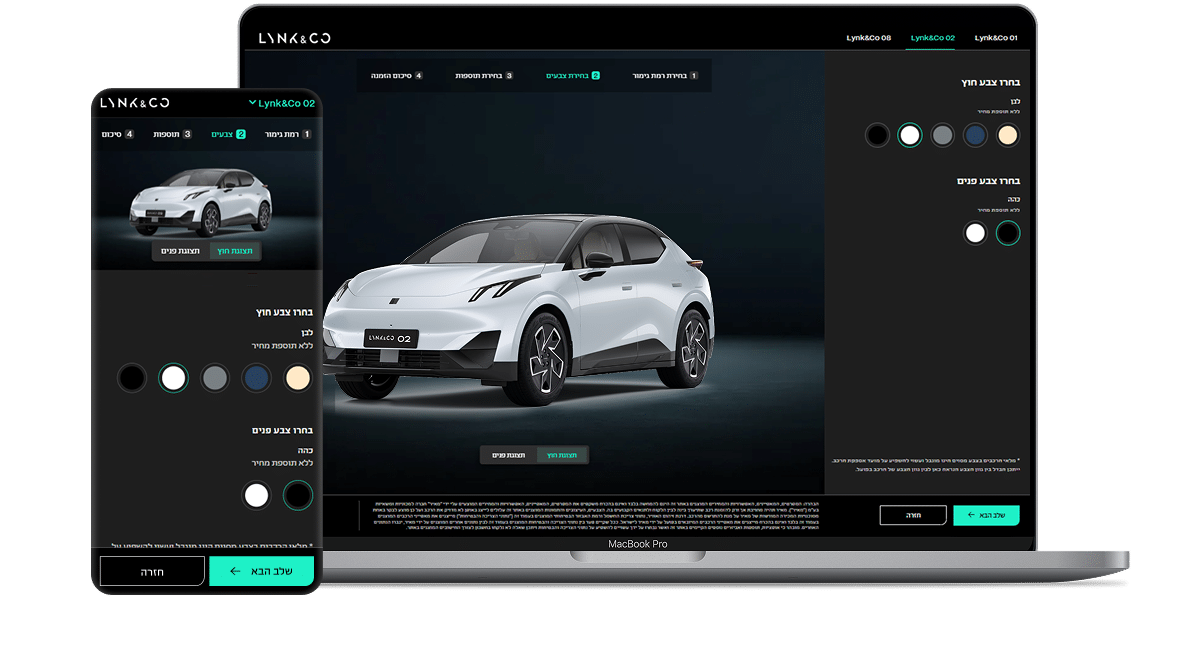Pick white exterior colour on laptop
The image size is (1187, 664).
[910, 136]
